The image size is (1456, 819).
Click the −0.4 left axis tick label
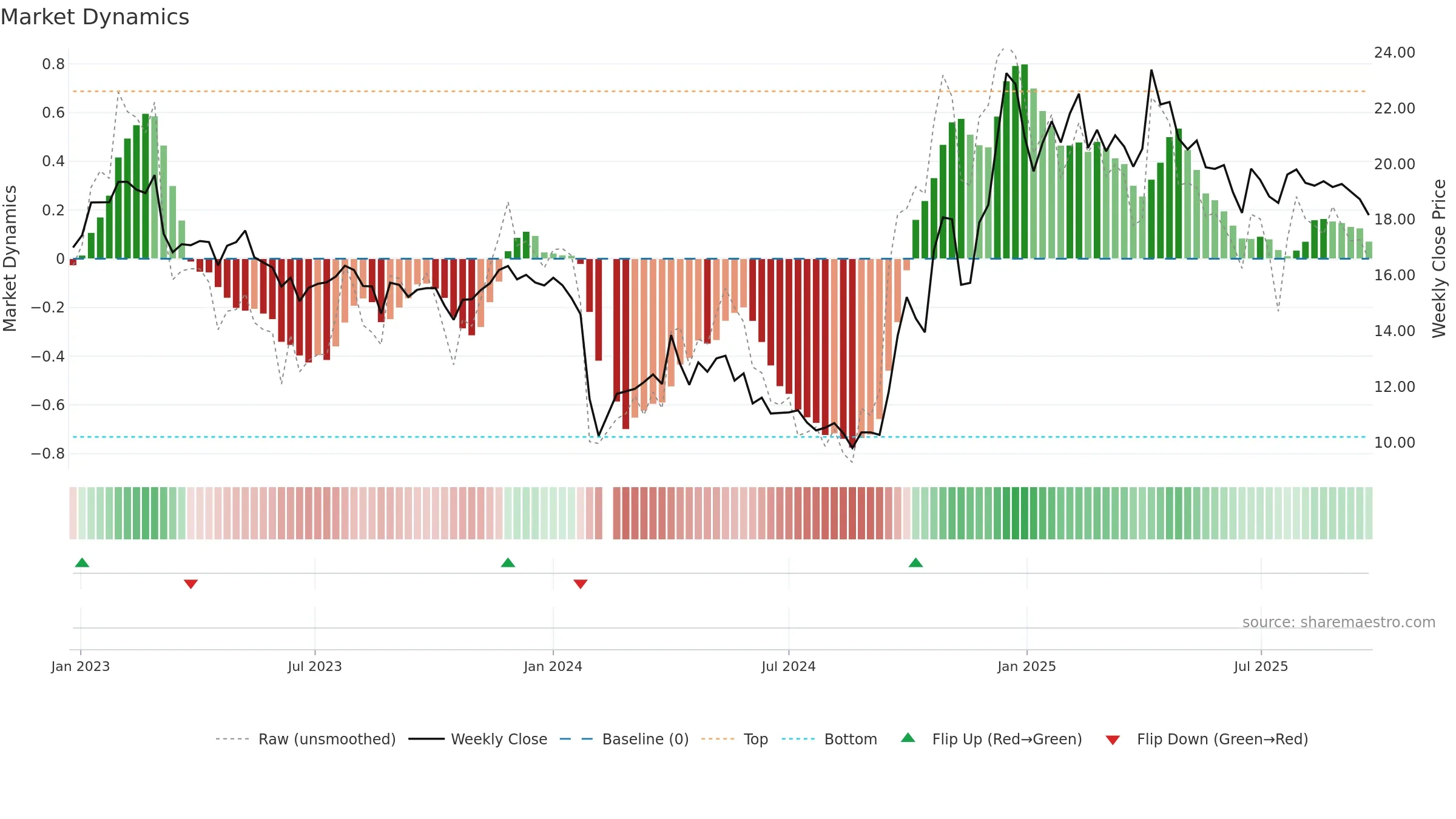coord(48,356)
